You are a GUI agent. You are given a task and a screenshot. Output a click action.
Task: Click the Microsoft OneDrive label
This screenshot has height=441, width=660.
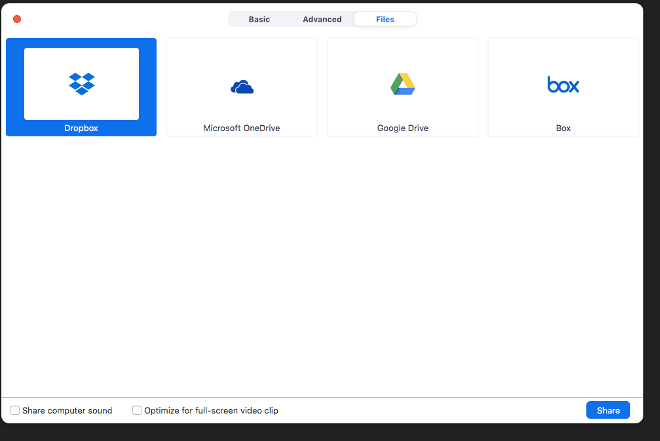tap(242, 128)
